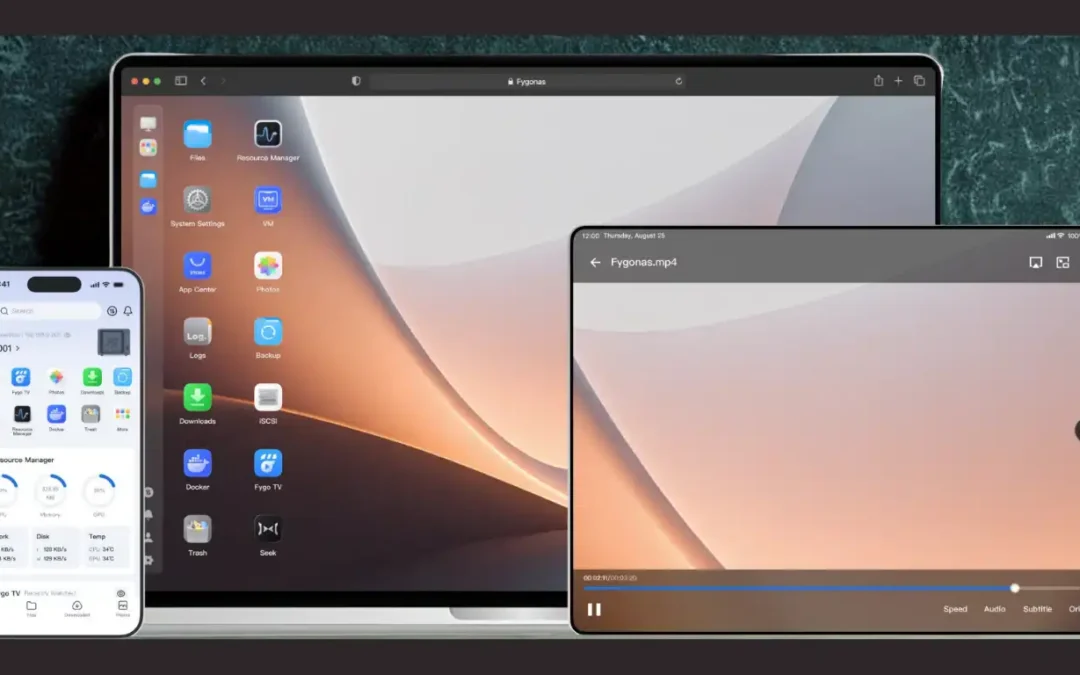The height and width of the screenshot is (675, 1080).
Task: Click the desktop monitor icon in the laptop dock
Action: 148,123
